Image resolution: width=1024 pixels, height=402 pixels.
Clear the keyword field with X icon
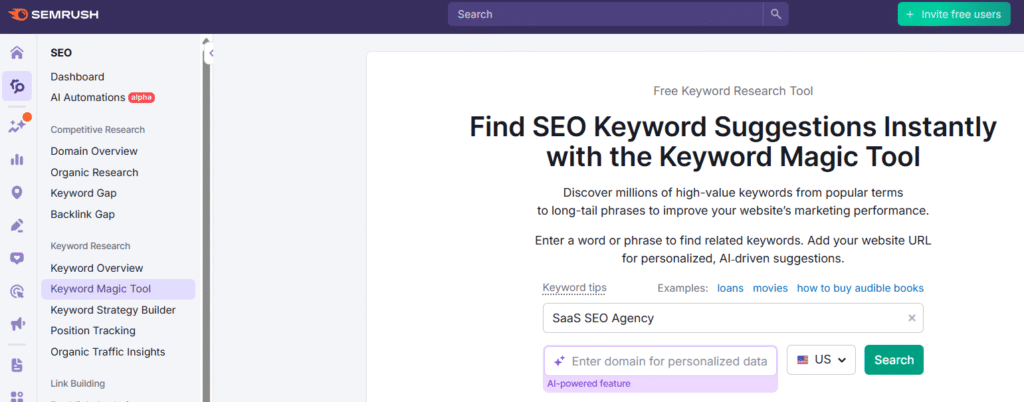(x=911, y=318)
